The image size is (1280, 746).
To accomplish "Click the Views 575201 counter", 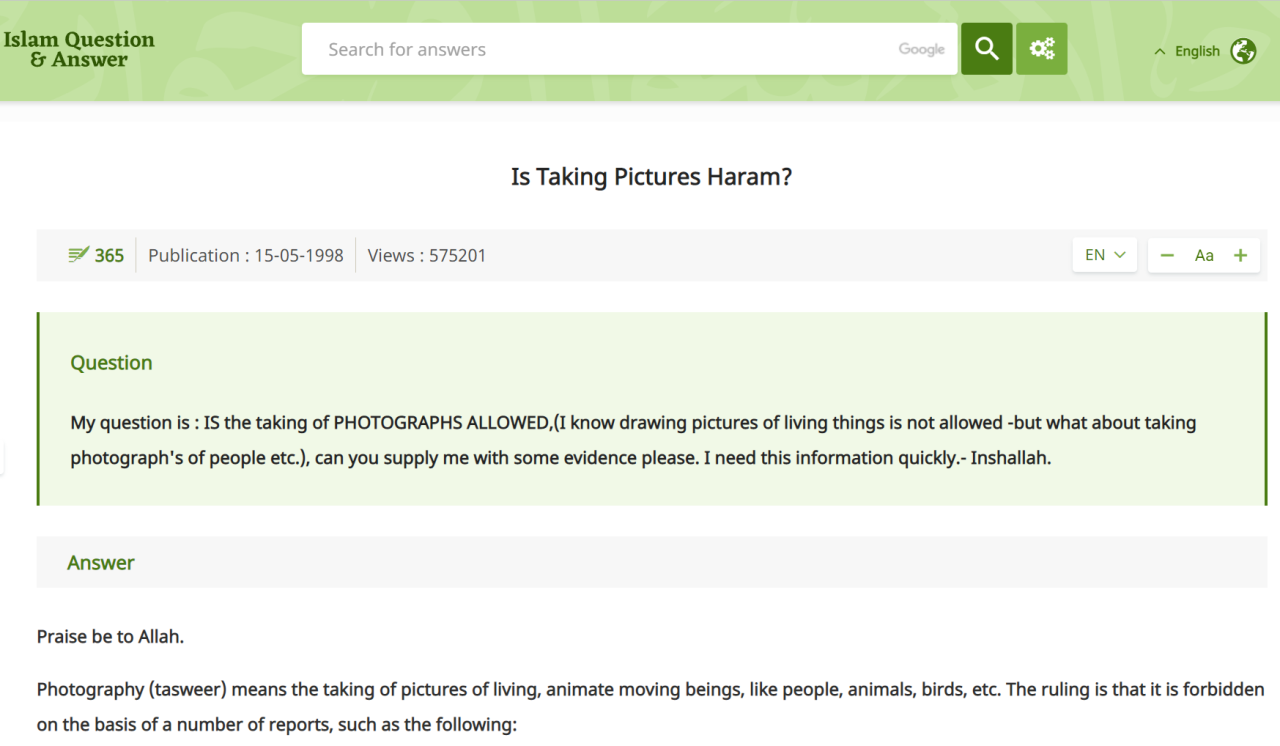I will (x=426, y=255).
